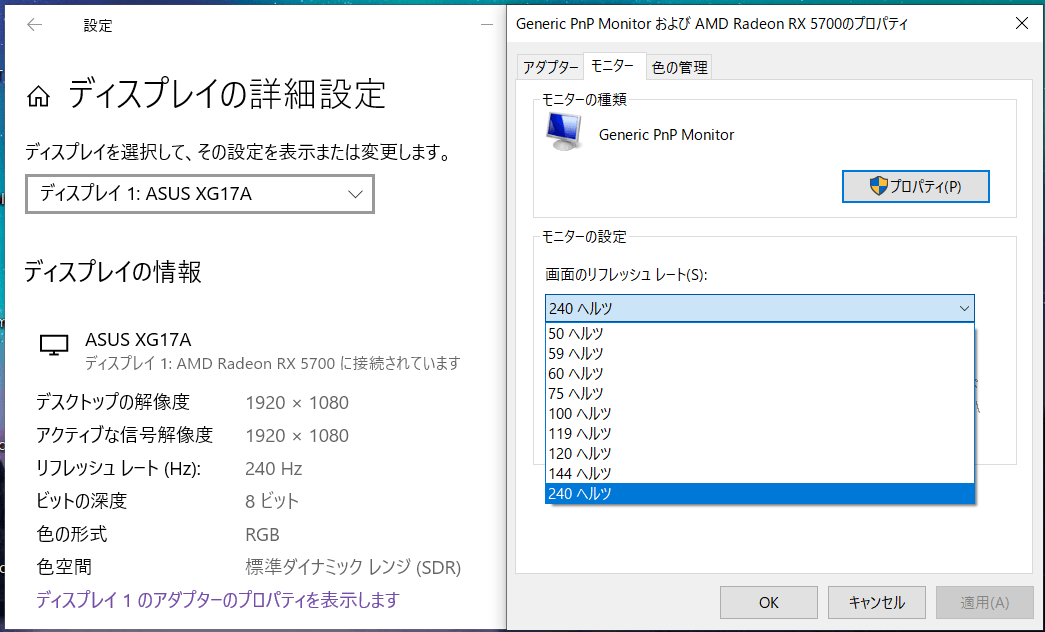Select the highlighted 240 ヘルツ option

pyautogui.click(x=760, y=493)
